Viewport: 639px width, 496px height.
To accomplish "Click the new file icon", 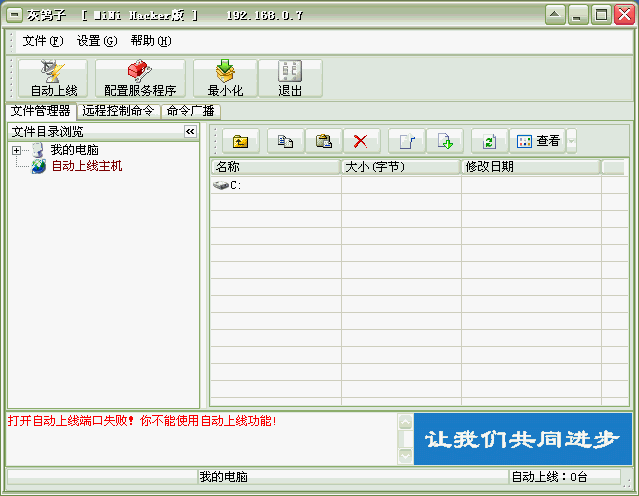I will (406, 141).
